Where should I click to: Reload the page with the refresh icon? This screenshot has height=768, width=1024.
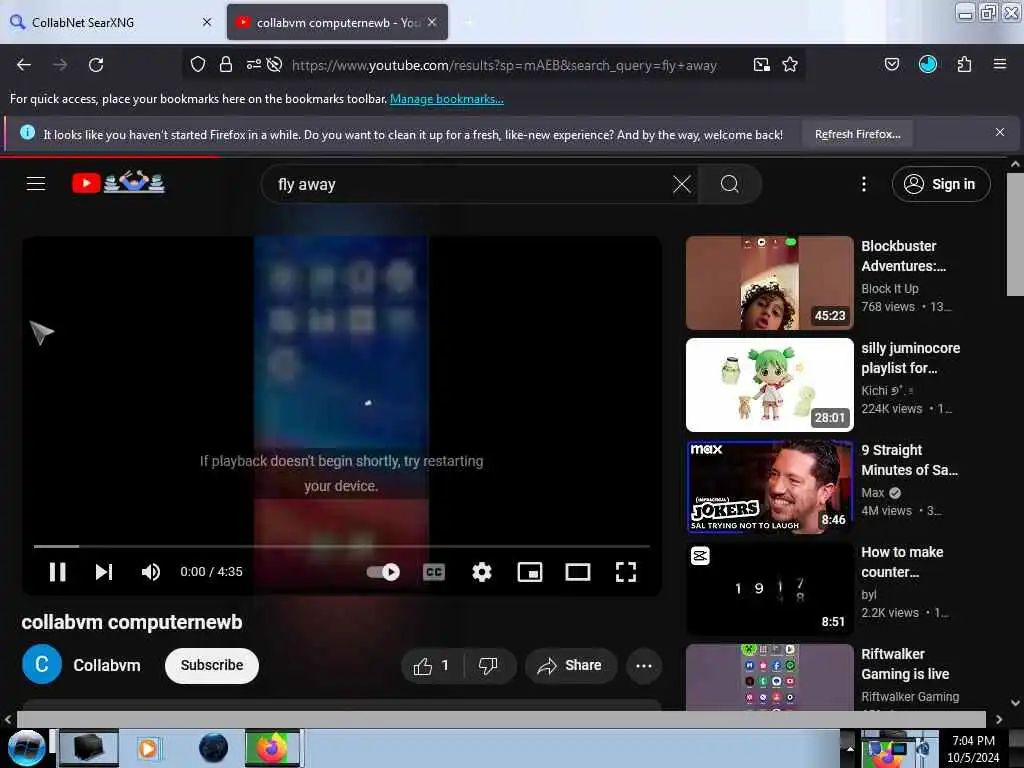[96, 65]
